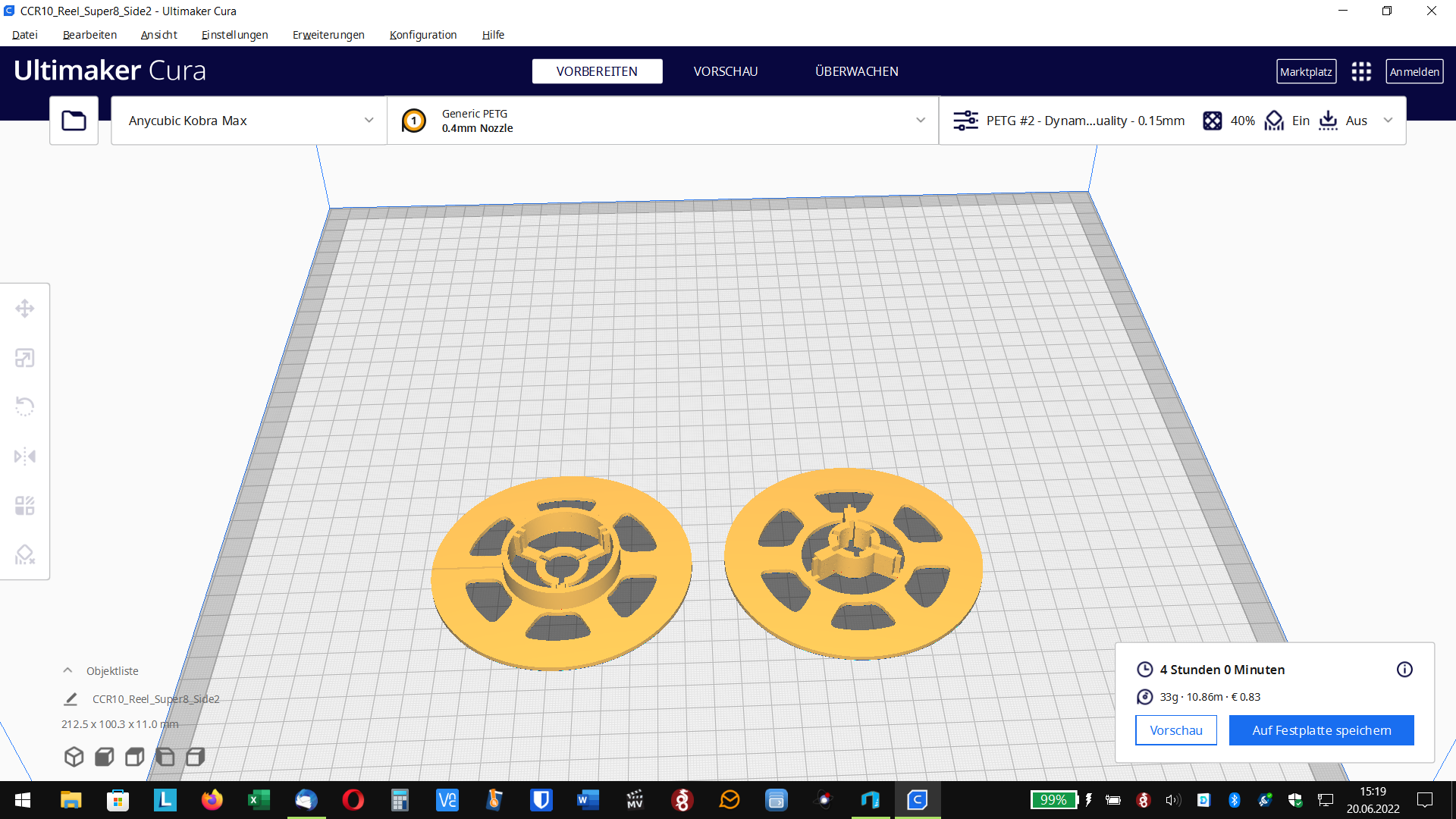
Task: Select the Mirror tool in left toolbar
Action: pos(25,457)
